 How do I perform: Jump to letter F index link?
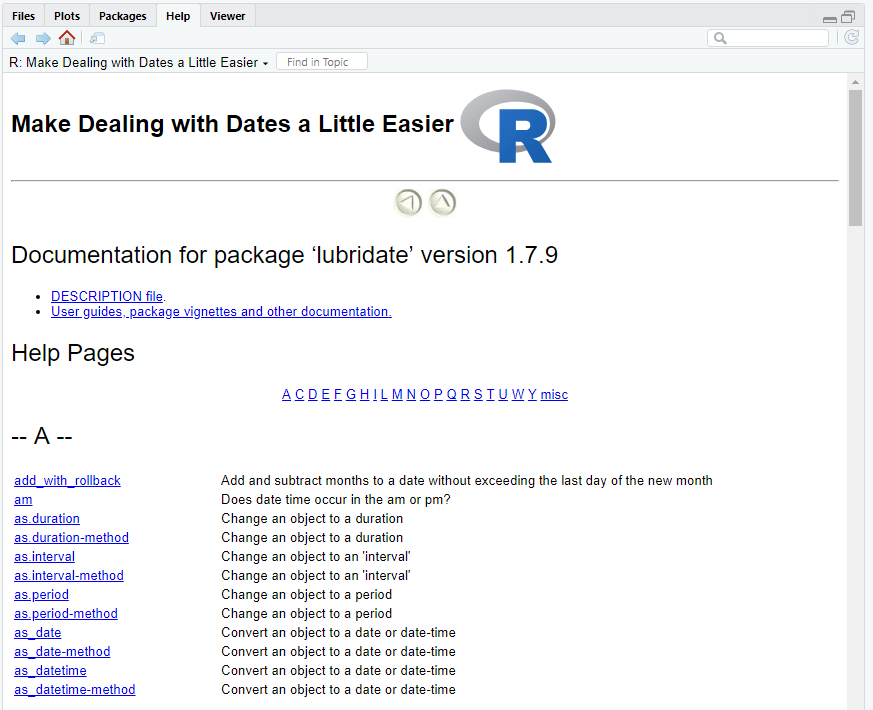(338, 394)
